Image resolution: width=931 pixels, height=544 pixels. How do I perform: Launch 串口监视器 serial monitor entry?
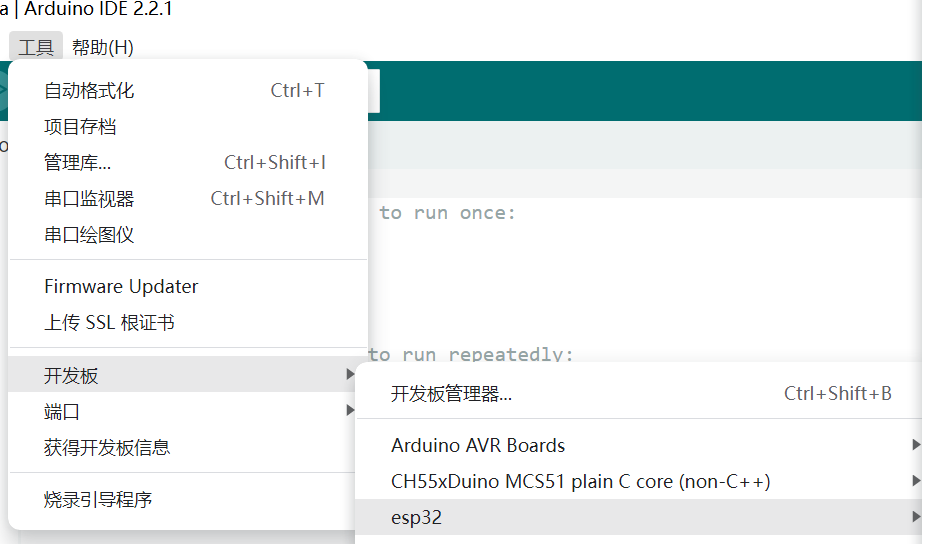[x=188, y=198]
